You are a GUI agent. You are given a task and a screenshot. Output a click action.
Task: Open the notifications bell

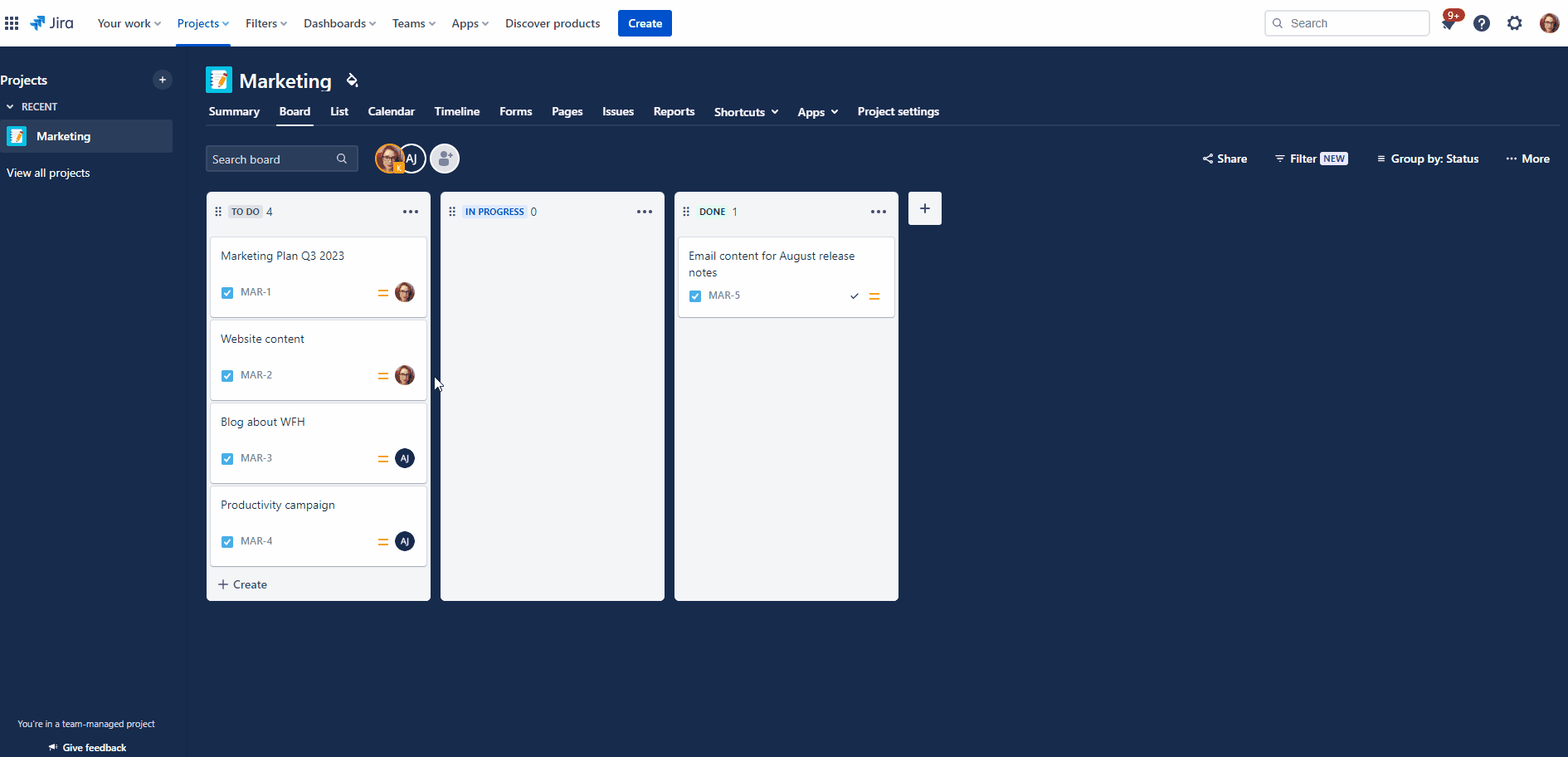click(x=1449, y=23)
